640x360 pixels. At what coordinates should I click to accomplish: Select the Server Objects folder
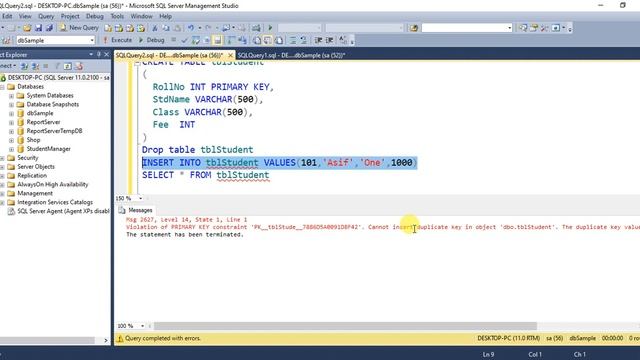[x=36, y=167]
